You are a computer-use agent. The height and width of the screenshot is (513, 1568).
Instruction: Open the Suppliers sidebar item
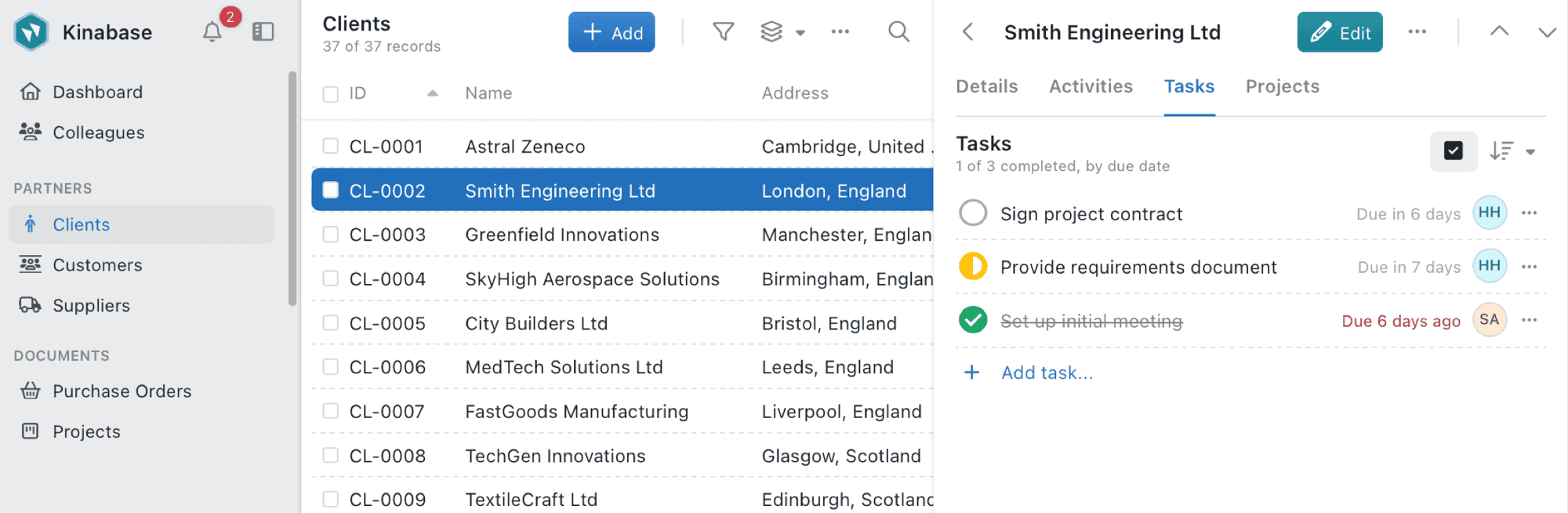click(91, 305)
